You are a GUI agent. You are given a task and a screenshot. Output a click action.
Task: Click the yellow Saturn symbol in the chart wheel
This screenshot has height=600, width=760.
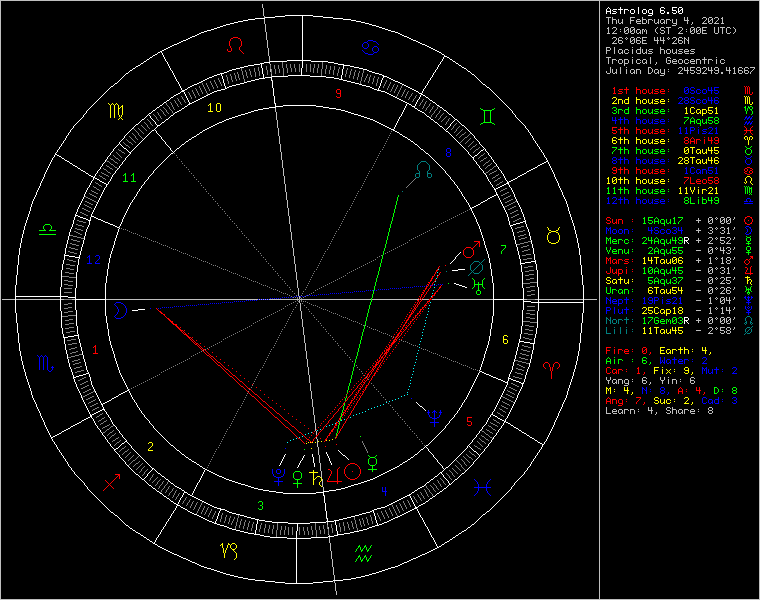pos(316,478)
